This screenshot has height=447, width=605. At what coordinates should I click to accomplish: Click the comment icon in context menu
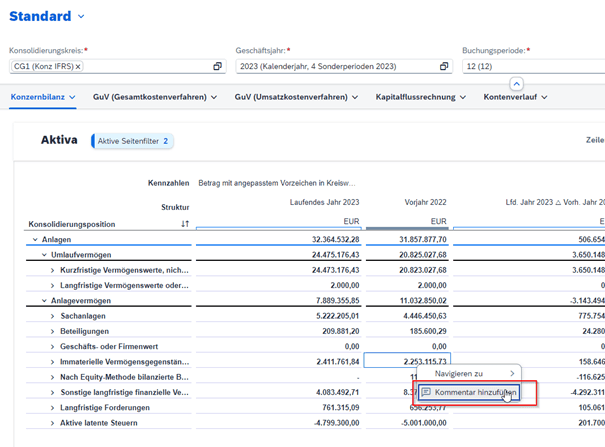point(426,393)
